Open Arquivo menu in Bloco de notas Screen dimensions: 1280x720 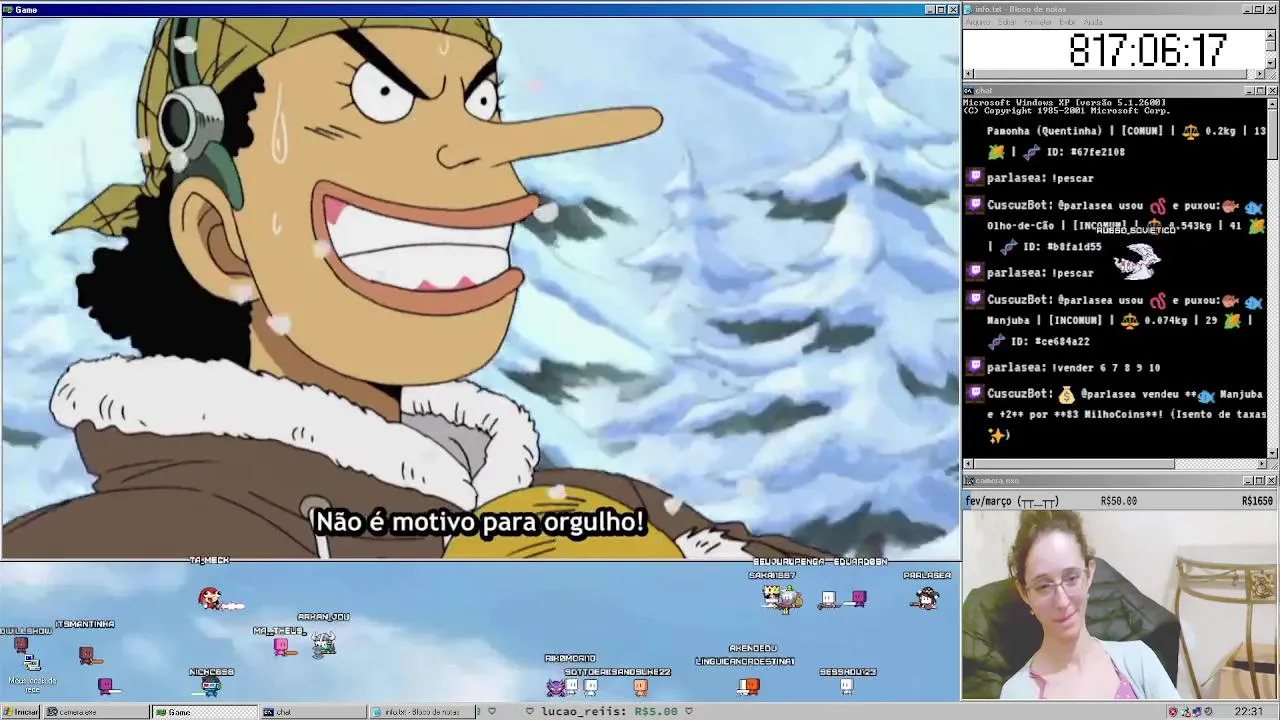(x=977, y=22)
